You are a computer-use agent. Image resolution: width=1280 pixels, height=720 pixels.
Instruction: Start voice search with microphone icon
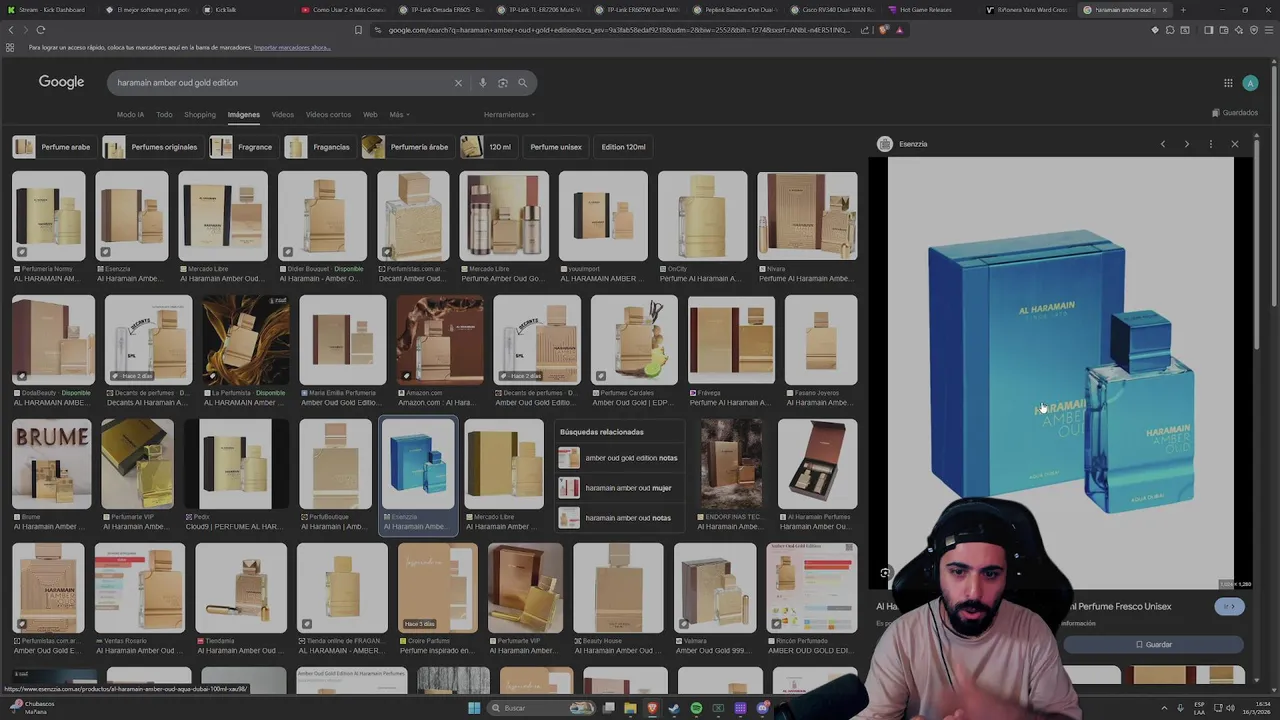point(482,83)
